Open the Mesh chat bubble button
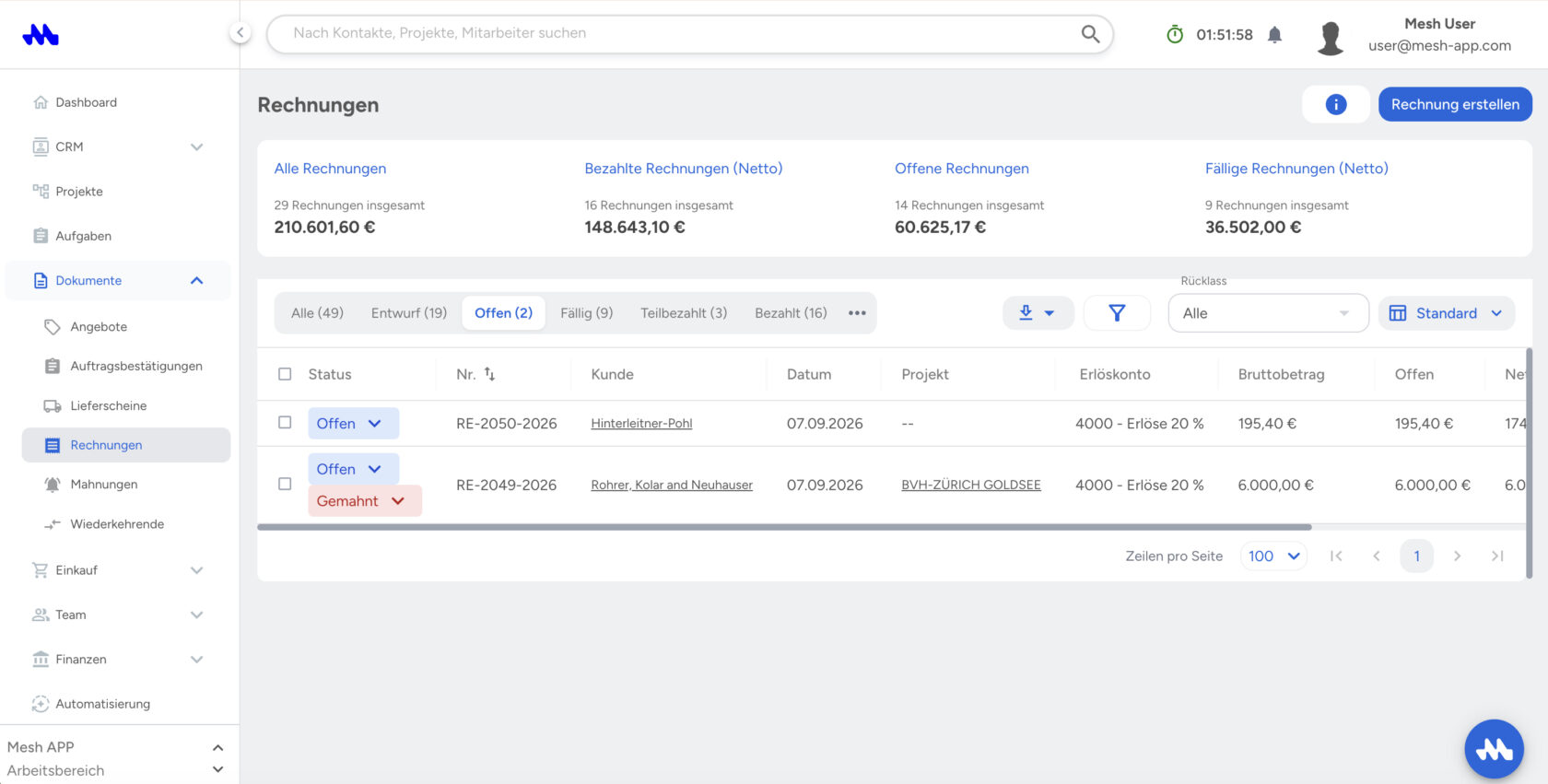Image resolution: width=1548 pixels, height=784 pixels. click(x=1494, y=749)
